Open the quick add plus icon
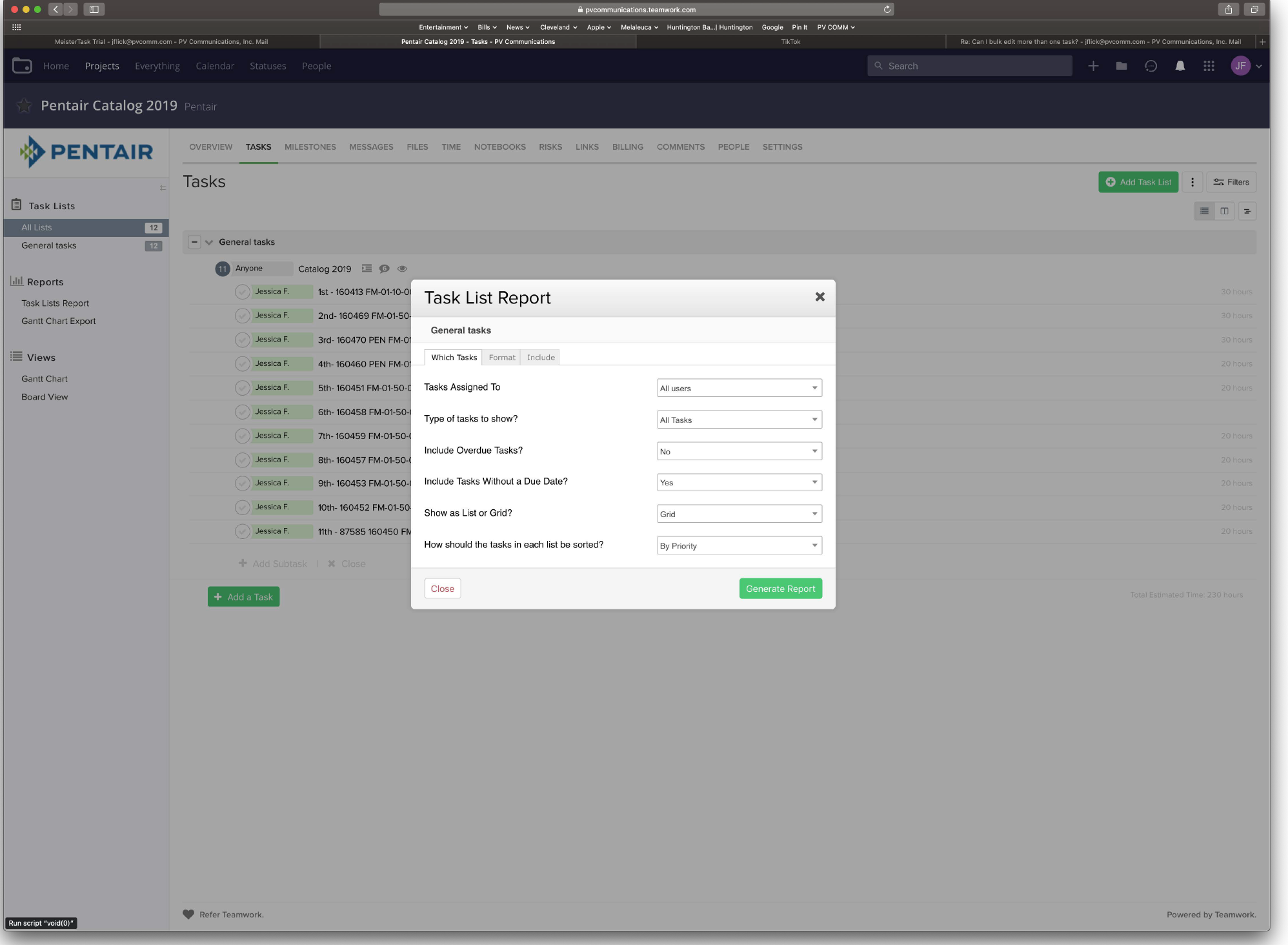Screen dimensions: 1288x945 tap(1093, 66)
